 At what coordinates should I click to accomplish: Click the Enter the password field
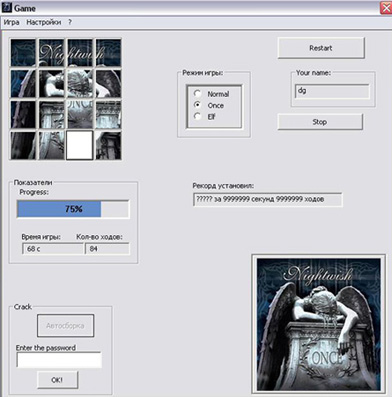point(59,360)
